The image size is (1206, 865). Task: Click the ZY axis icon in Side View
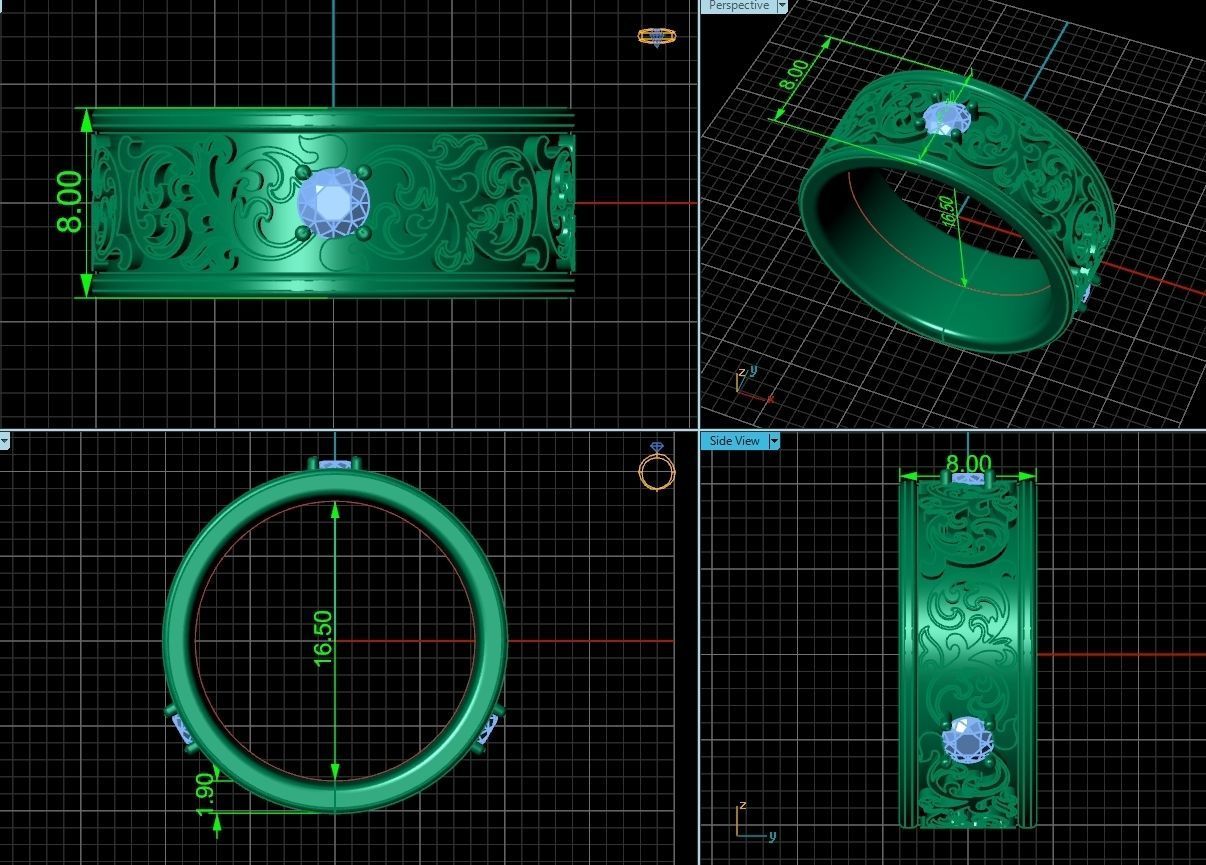[x=755, y=820]
